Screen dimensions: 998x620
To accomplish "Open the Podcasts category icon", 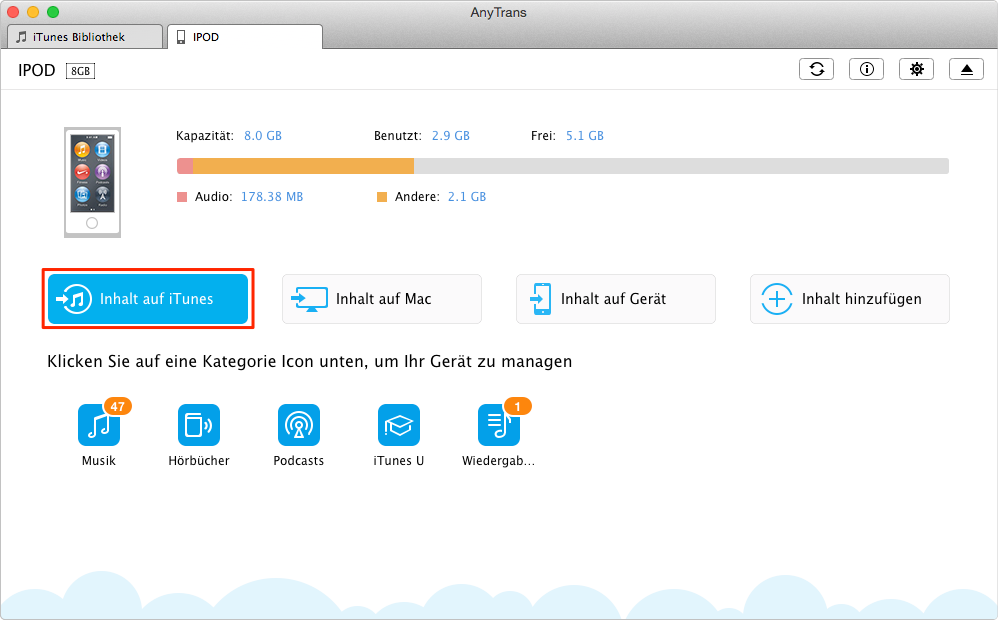I will tap(299, 425).
